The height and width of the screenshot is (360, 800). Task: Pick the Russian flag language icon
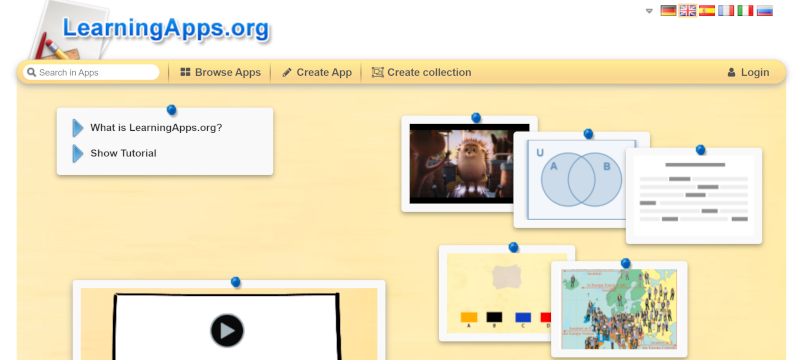tap(764, 10)
